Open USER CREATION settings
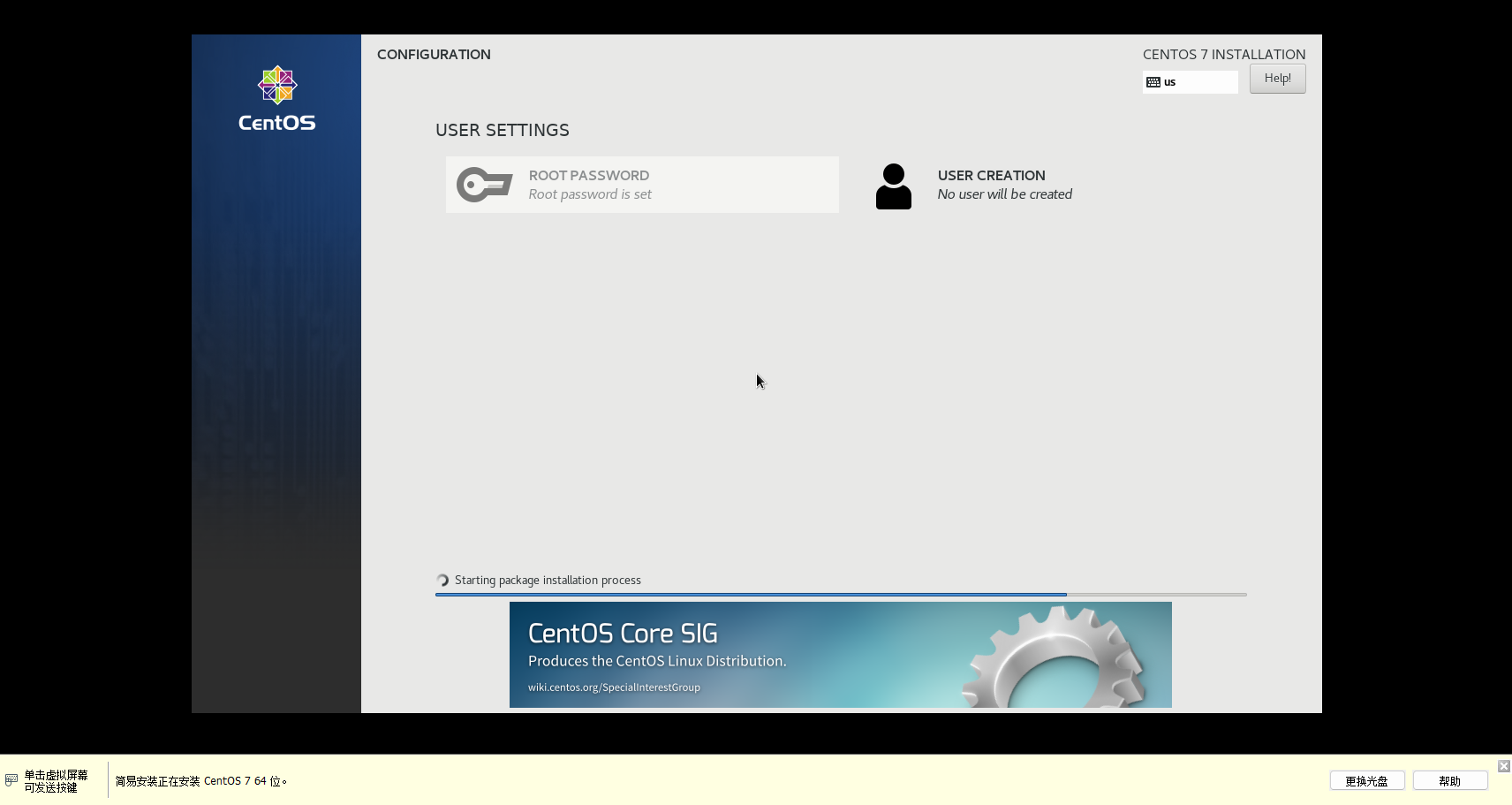Viewport: 1512px width, 805px height. [1051, 185]
